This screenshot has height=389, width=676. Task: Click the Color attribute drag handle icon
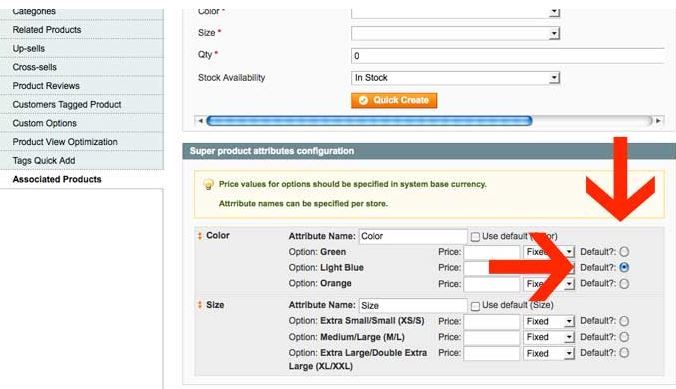(200, 236)
